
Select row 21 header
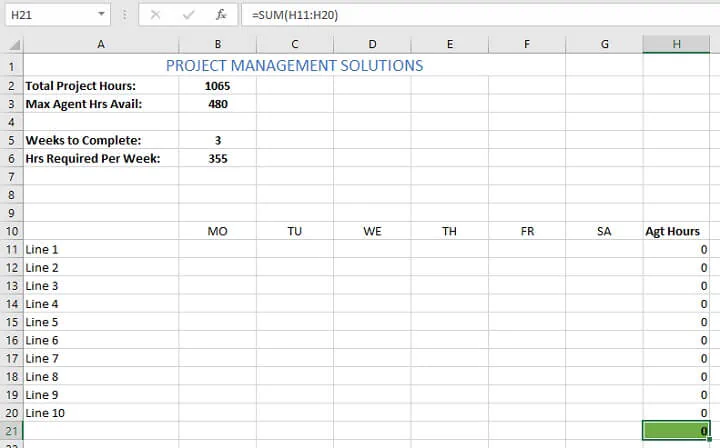pyautogui.click(x=11, y=431)
